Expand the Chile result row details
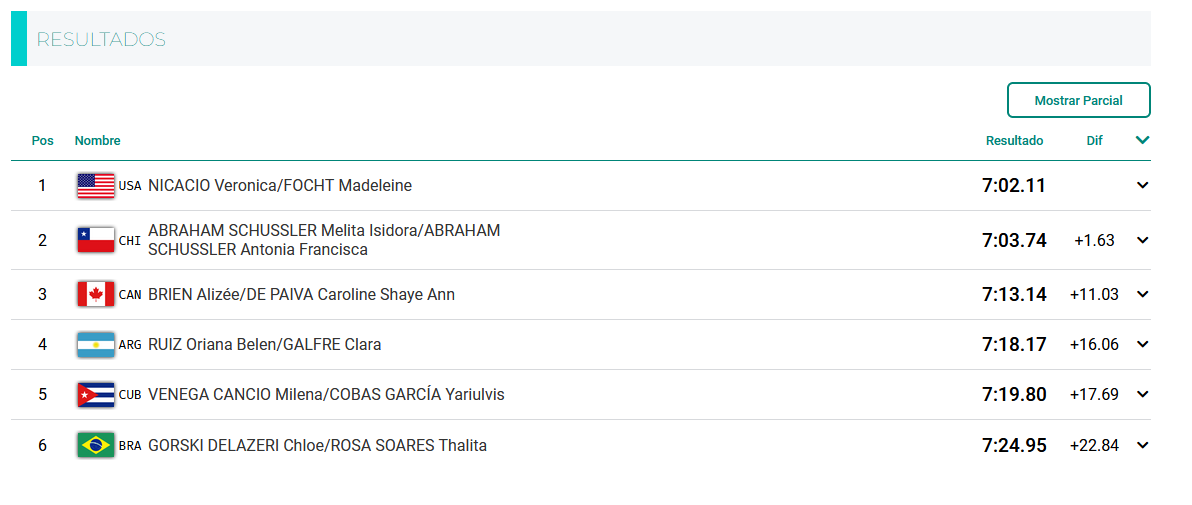The height and width of the screenshot is (505, 1192). (x=1143, y=240)
